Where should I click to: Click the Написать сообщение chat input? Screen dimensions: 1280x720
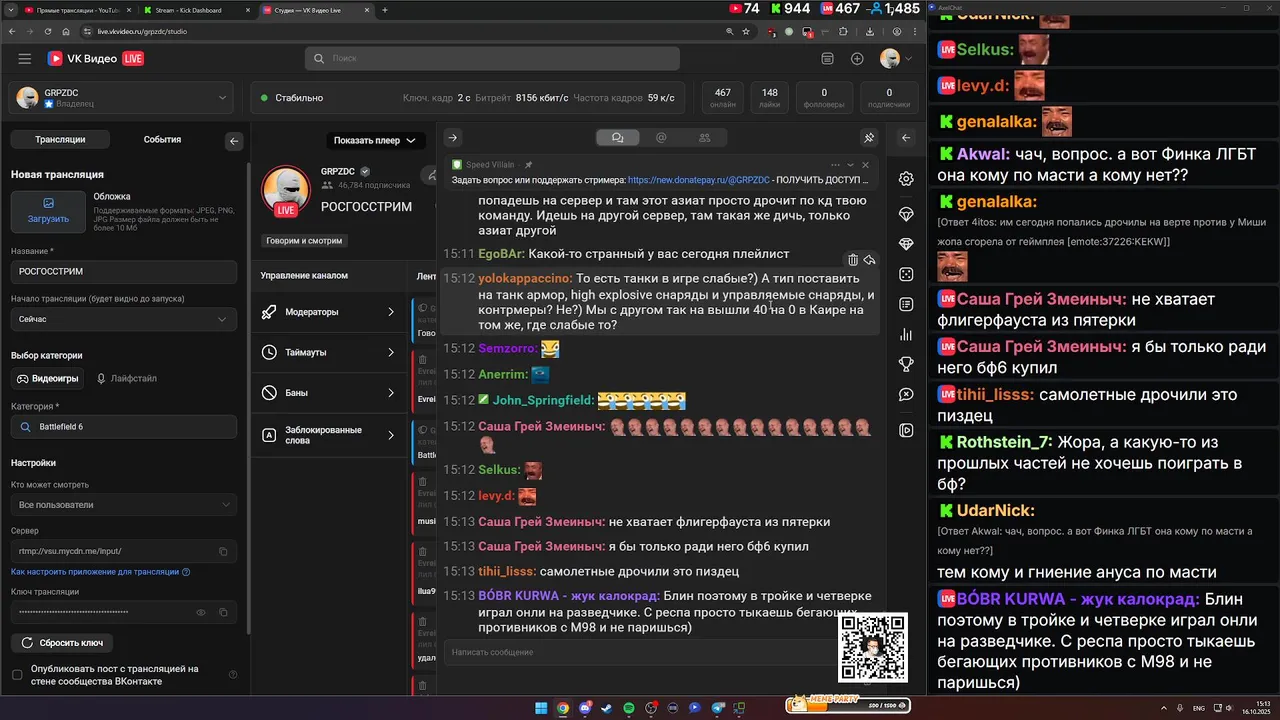click(x=640, y=652)
